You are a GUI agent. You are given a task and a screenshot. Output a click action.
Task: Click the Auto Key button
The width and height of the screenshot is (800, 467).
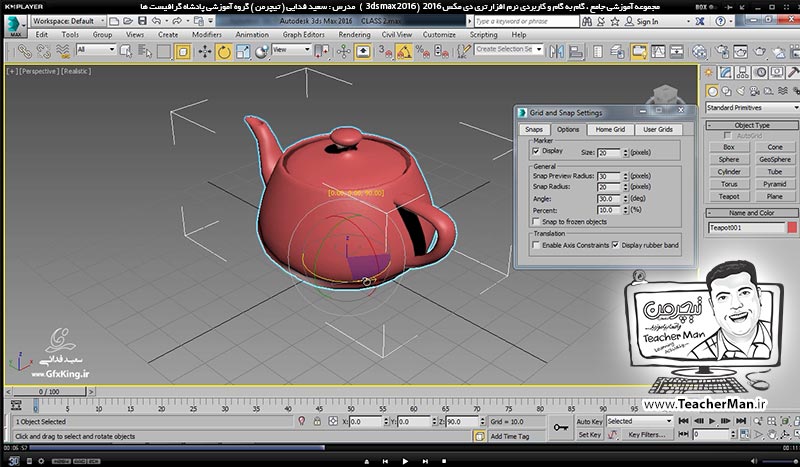589,422
